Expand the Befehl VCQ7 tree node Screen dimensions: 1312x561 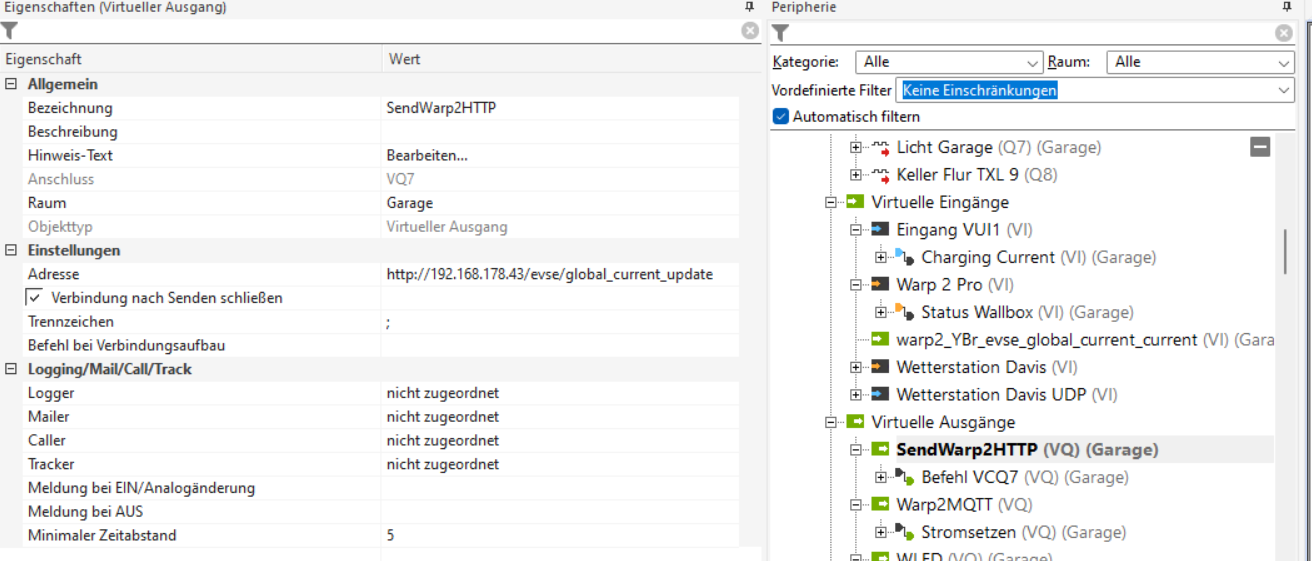click(880, 477)
